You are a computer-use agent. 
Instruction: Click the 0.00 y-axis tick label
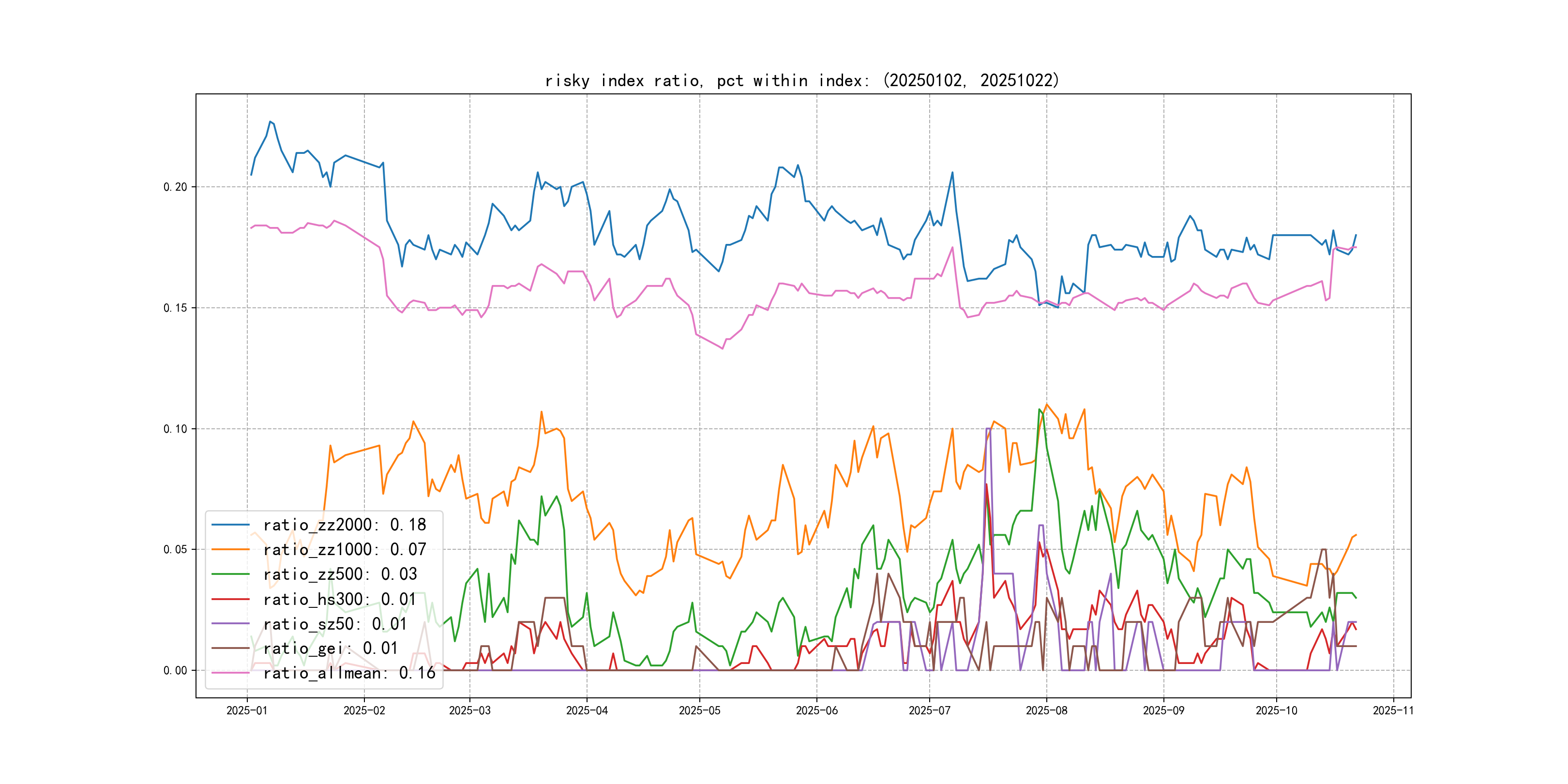[175, 670]
